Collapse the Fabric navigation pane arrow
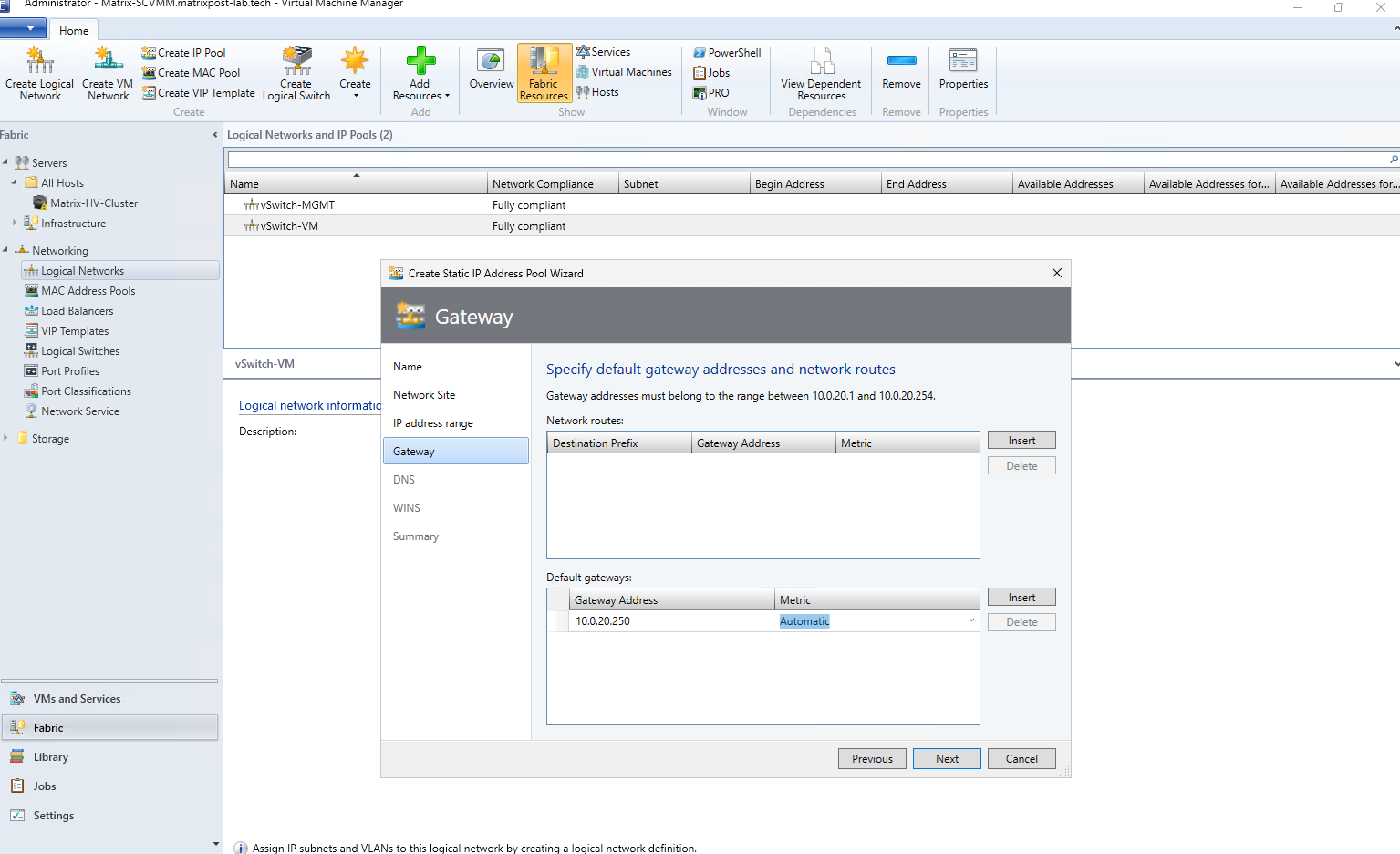Screen dimensions: 1400x854 pos(215,135)
